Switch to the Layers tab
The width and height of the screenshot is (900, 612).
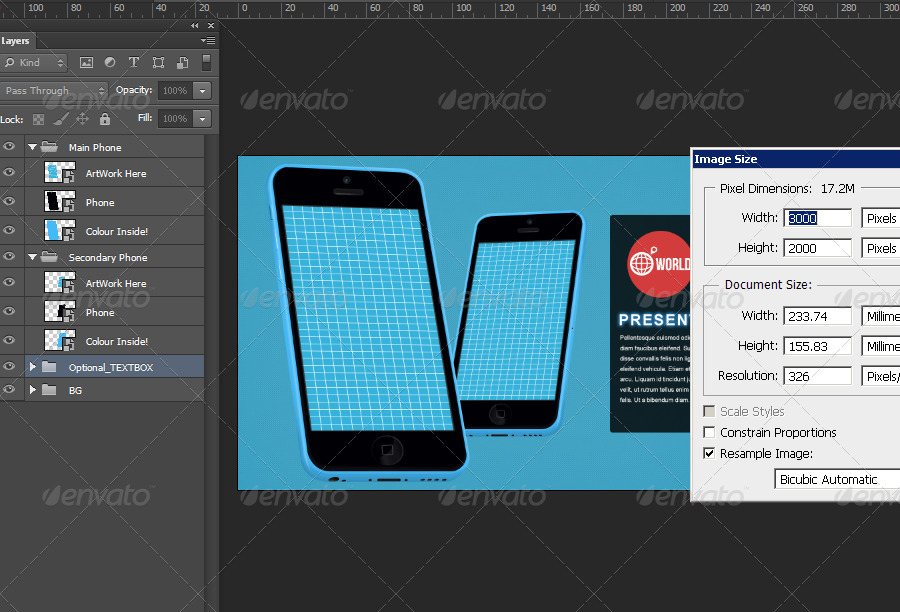[x=16, y=41]
